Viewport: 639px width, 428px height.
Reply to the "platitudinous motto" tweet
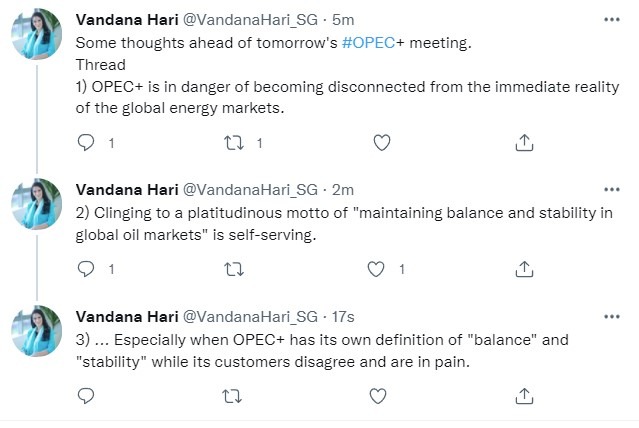(86, 268)
